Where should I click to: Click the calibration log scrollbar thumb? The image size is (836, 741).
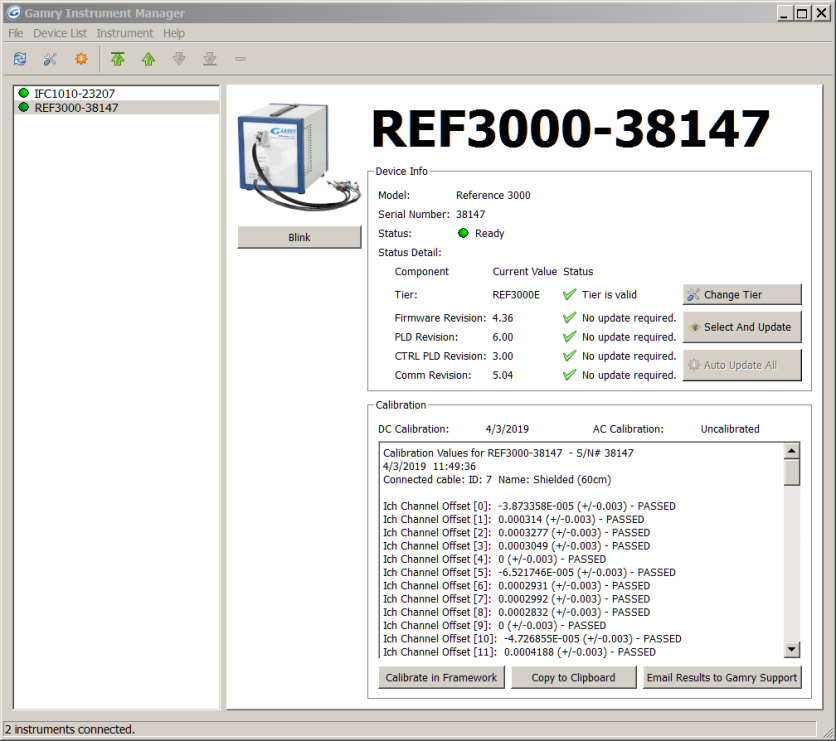coord(792,472)
